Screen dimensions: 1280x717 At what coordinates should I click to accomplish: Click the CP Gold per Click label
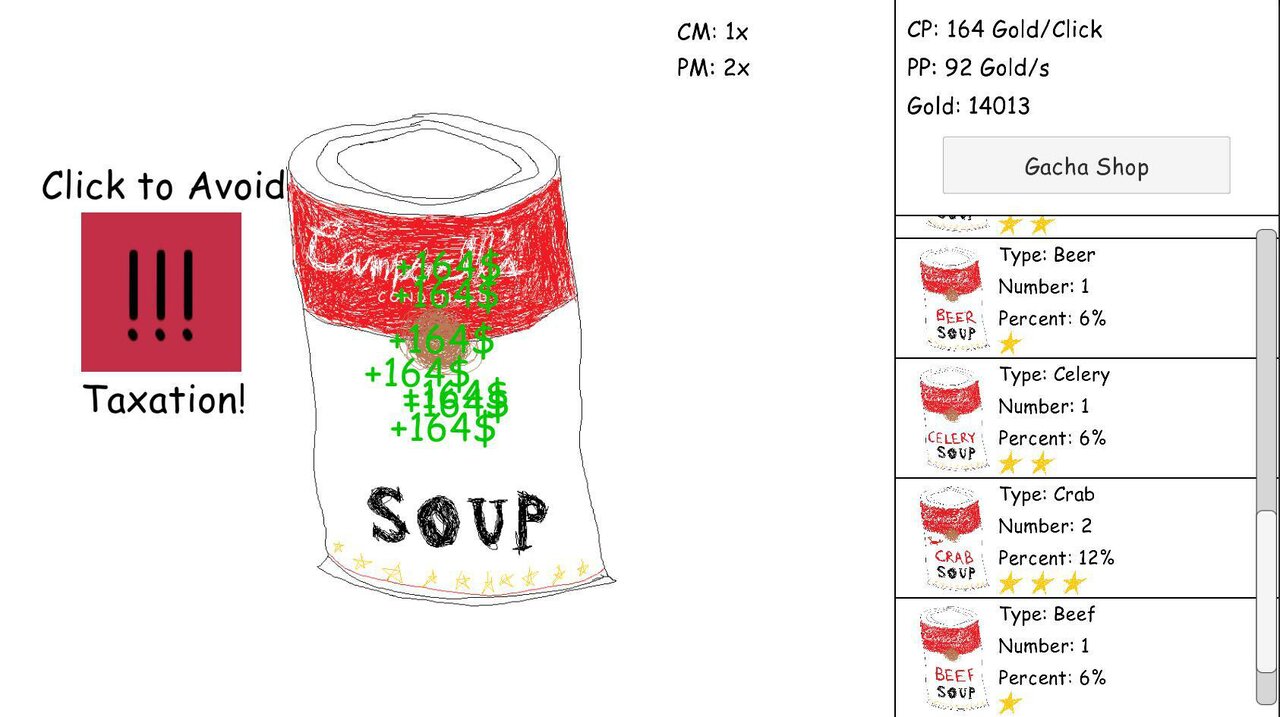1004,29
